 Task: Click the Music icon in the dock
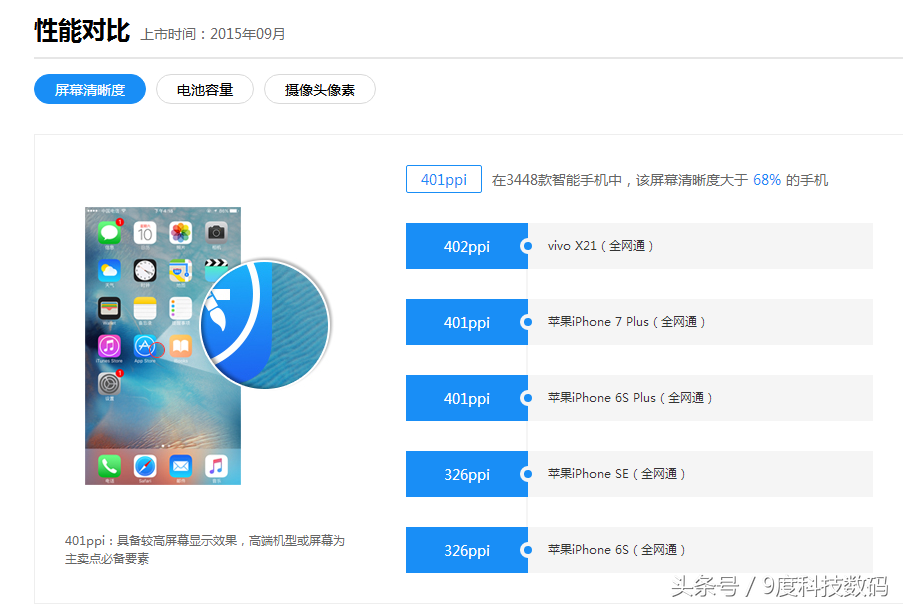pos(216,465)
